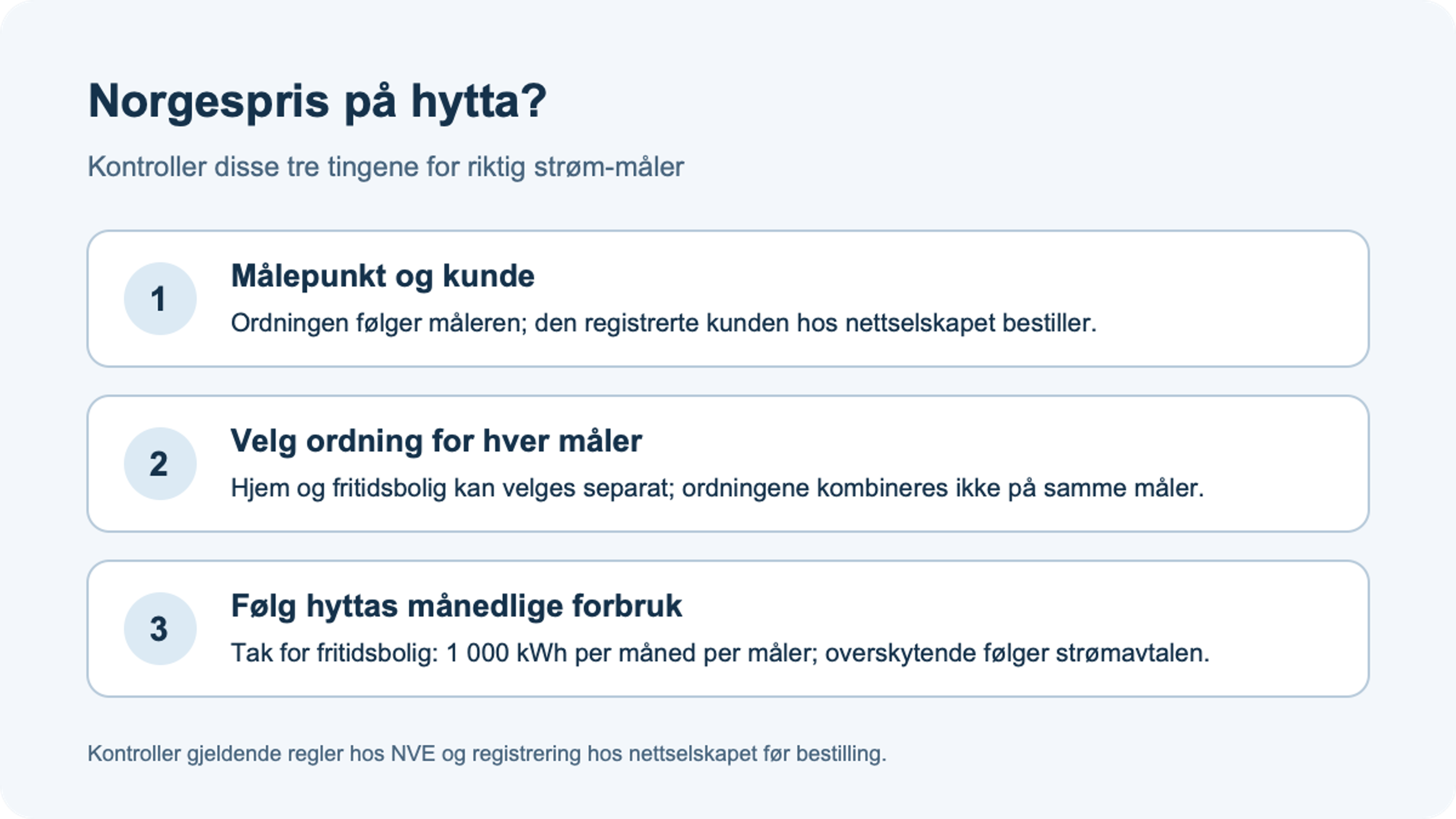Click text "Tak for fritidsbolig: 1 000 kWh"
Image resolution: width=1456 pixels, height=819 pixels.
tap(399, 653)
